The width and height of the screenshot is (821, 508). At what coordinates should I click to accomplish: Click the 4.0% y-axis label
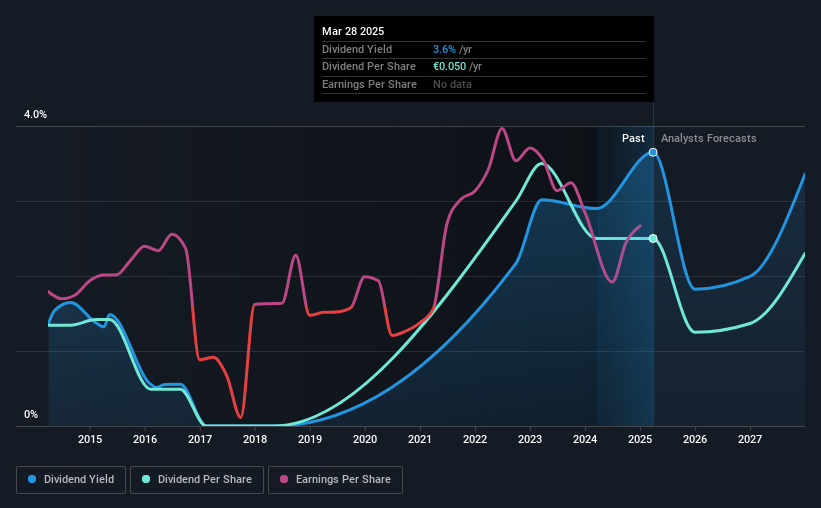coord(35,114)
